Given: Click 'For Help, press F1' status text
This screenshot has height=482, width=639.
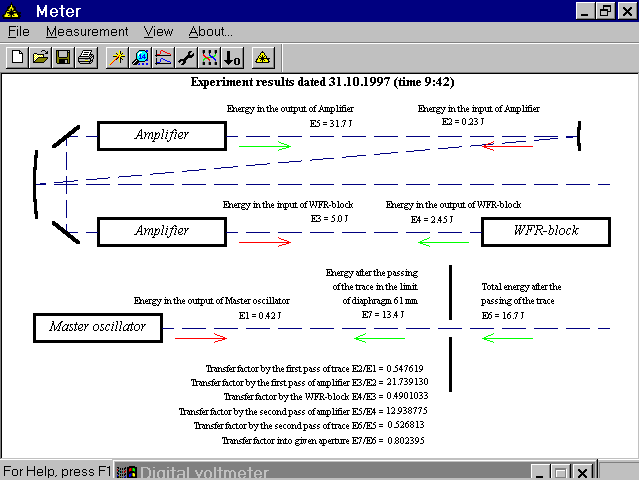Looking at the screenshot, I should 57,471.
